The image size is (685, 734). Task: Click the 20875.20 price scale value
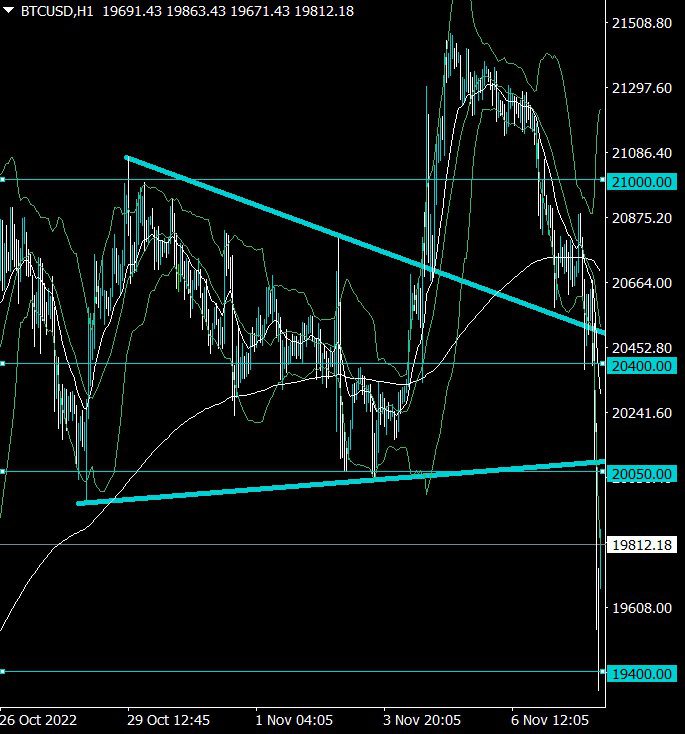[x=641, y=218]
